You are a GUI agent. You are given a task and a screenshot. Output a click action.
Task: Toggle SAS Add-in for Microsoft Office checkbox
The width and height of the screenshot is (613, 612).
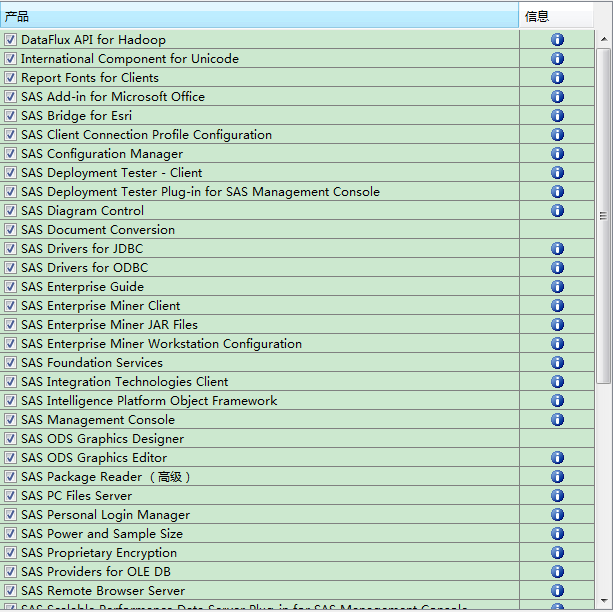11,97
